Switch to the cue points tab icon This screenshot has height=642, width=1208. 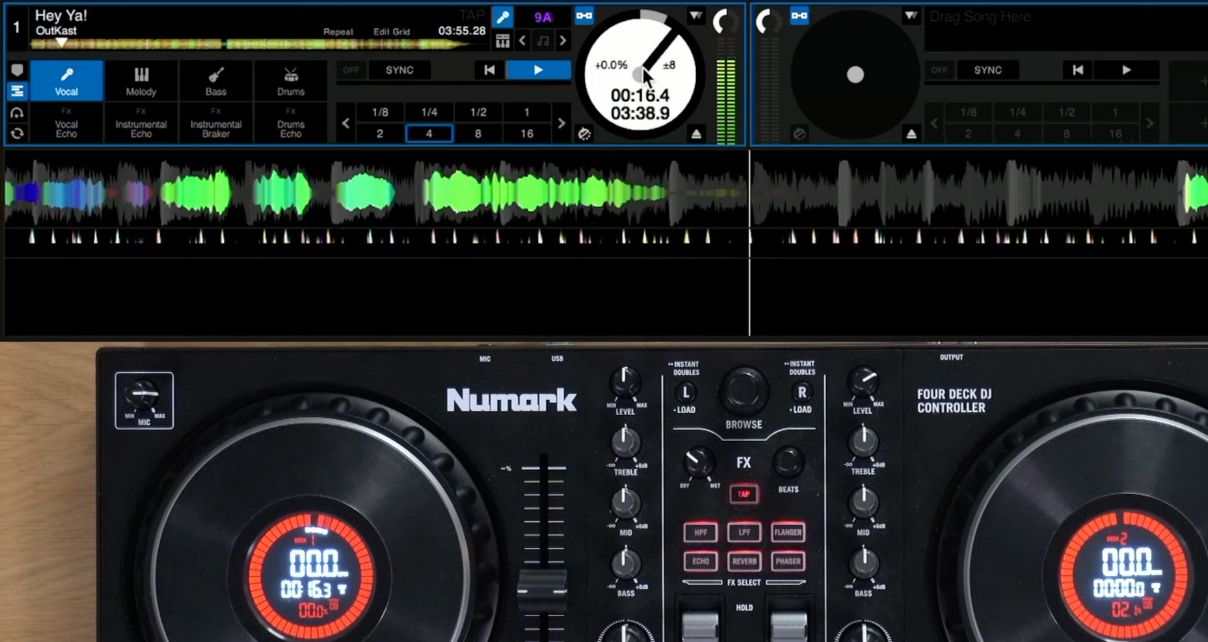point(17,70)
